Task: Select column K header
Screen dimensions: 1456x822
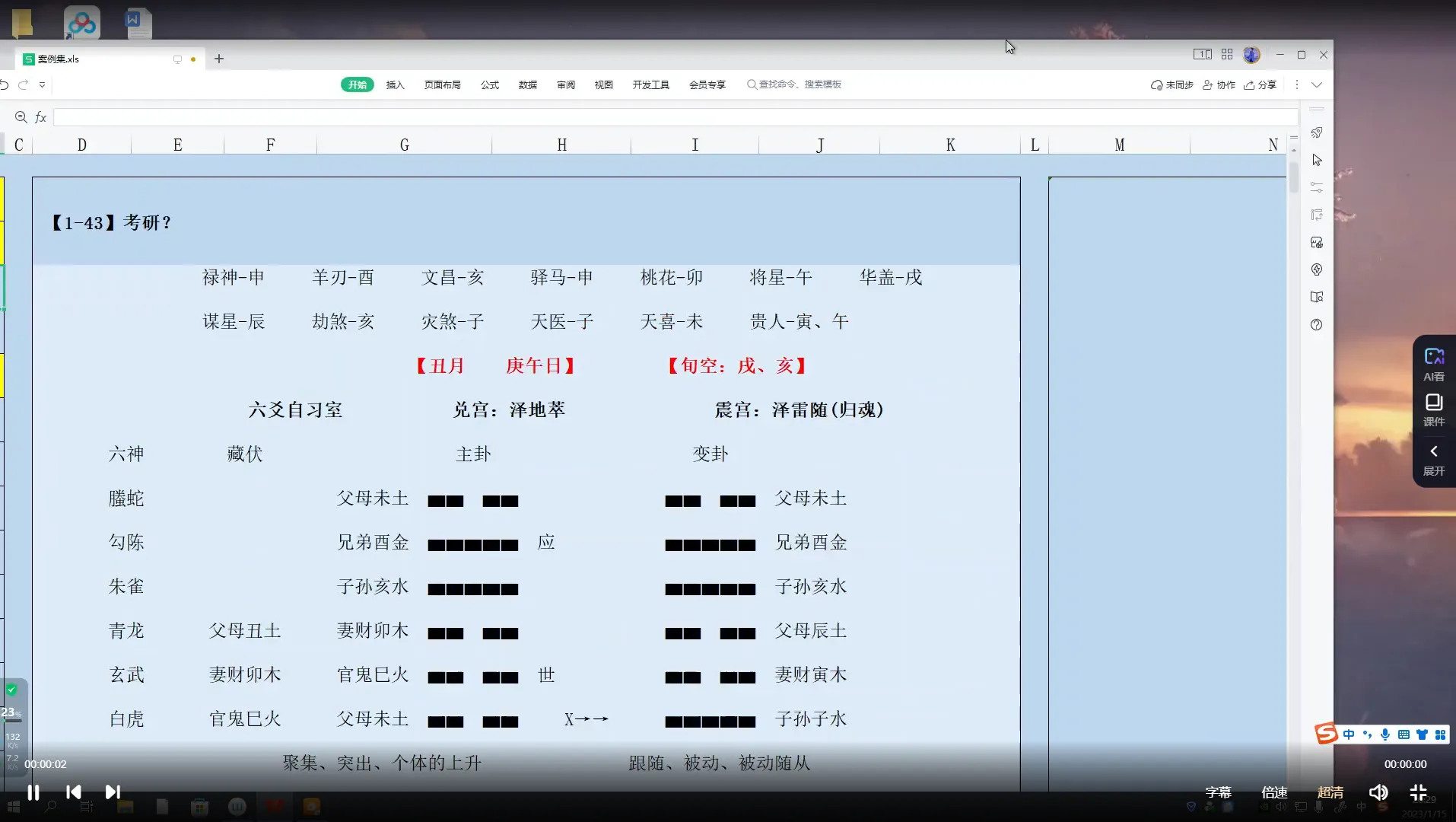Action: 951,145
